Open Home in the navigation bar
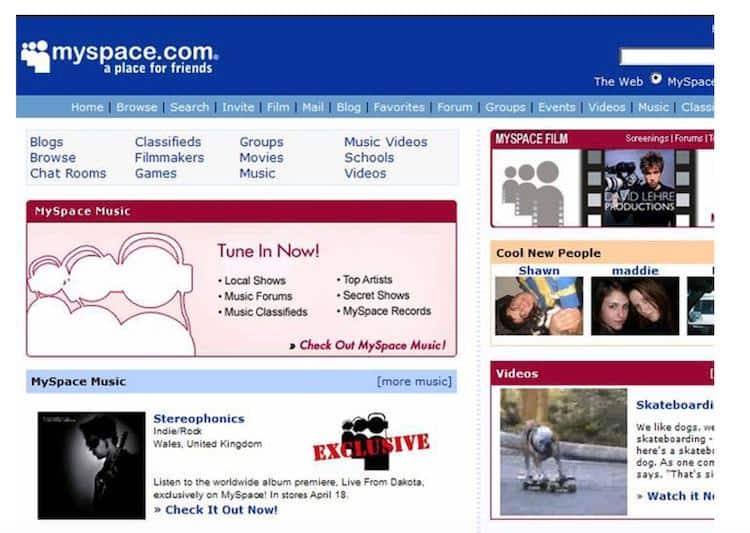The height and width of the screenshot is (533, 750). pos(87,107)
